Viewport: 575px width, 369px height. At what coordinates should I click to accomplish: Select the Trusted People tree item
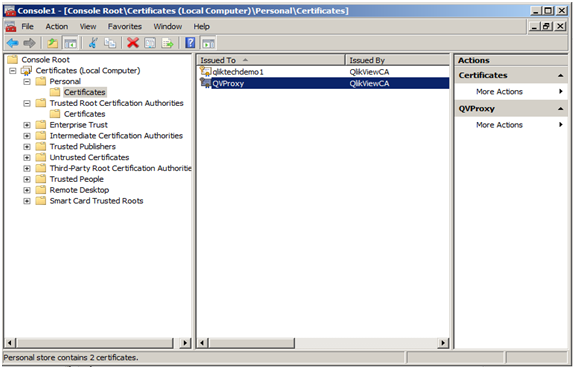pos(76,179)
